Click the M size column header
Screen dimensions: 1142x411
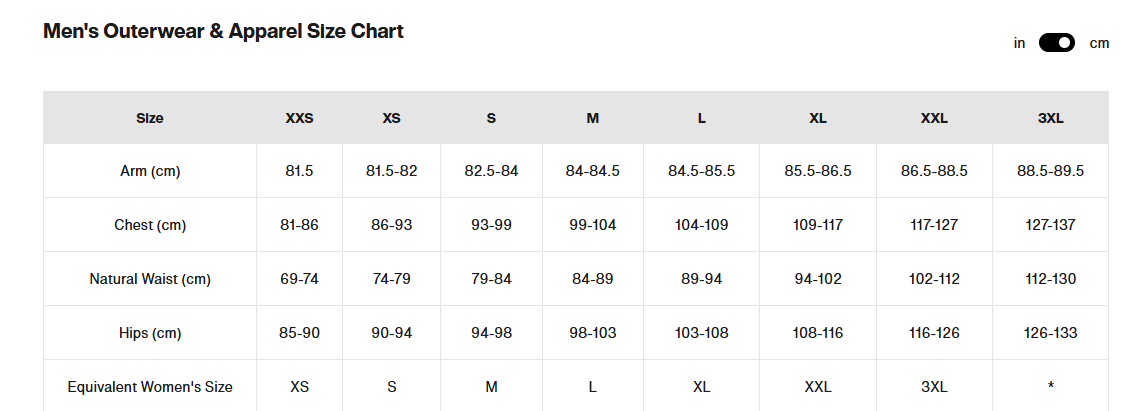pyautogui.click(x=592, y=118)
